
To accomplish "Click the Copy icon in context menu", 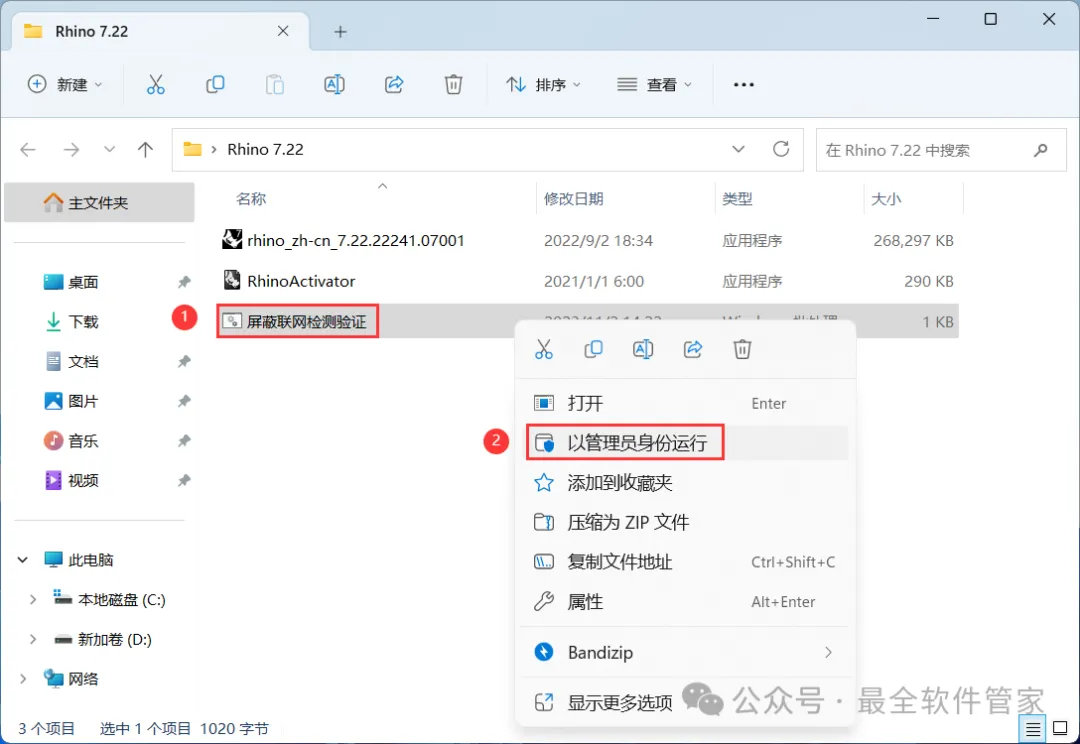I will [x=593, y=349].
